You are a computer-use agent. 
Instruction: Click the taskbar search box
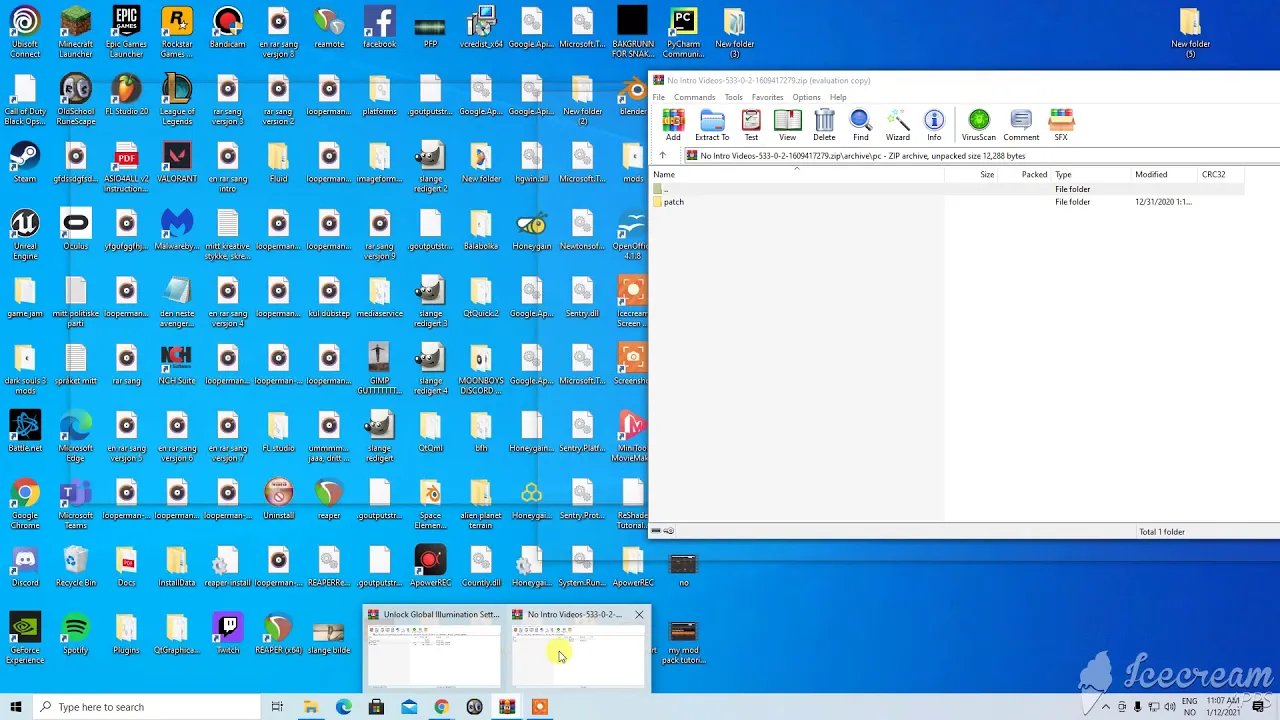(146, 707)
